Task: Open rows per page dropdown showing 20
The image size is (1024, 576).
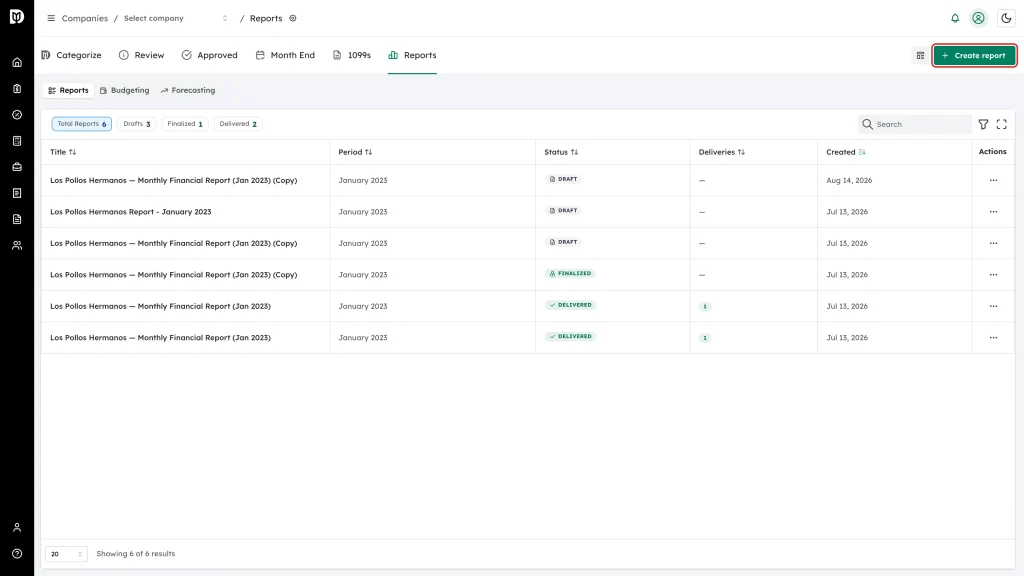Action: tap(66, 554)
